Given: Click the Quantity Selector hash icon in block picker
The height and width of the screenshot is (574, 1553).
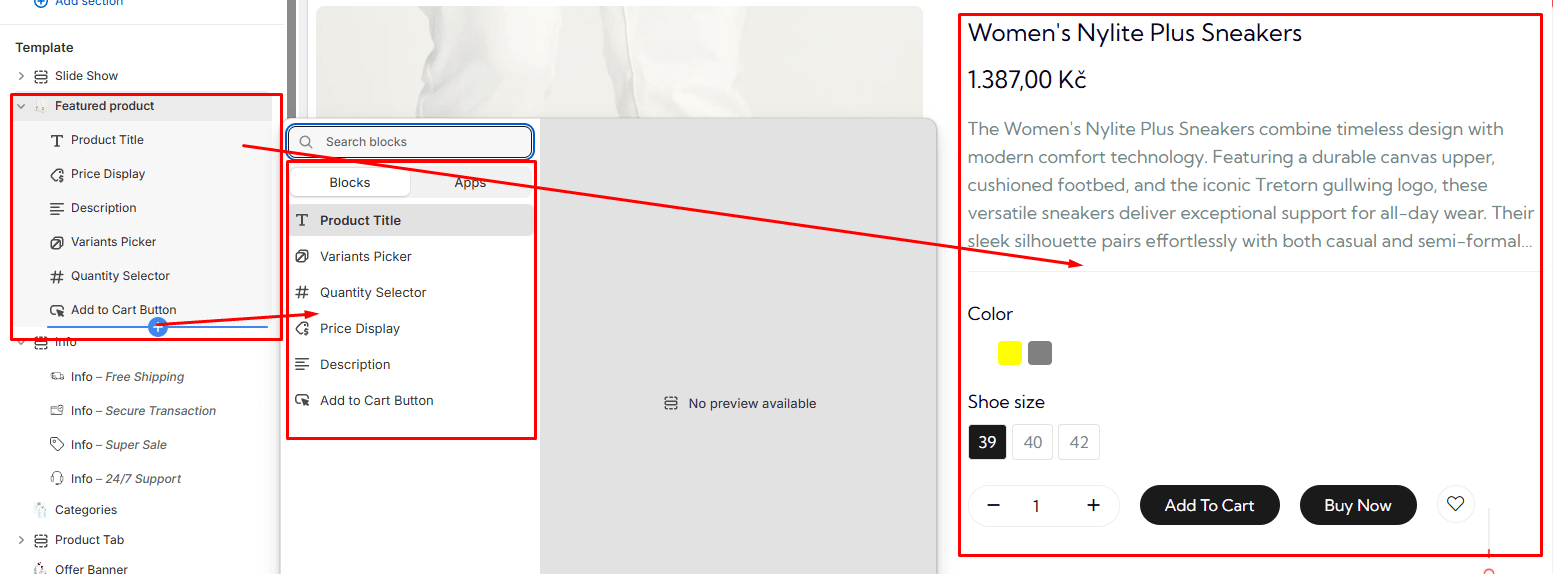Looking at the screenshot, I should [x=302, y=292].
